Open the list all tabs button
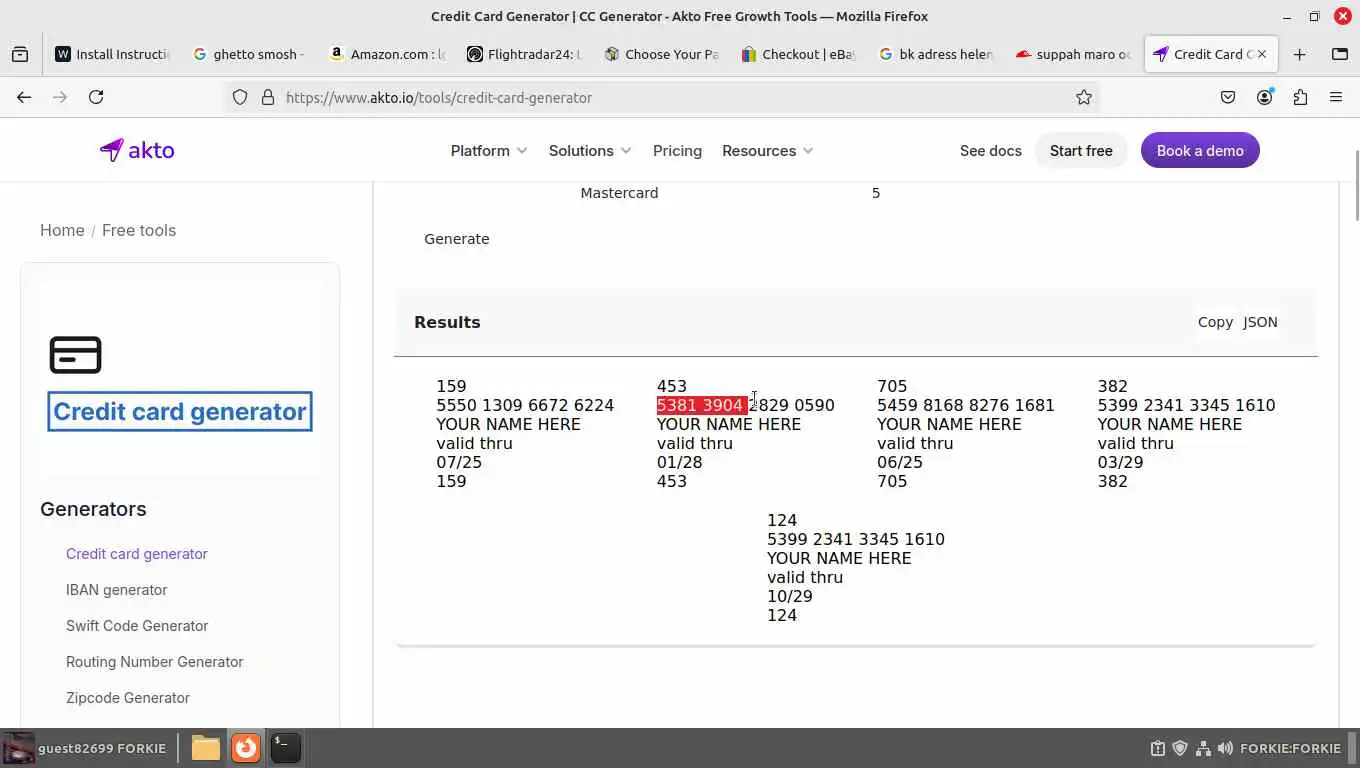Screen dimensions: 1360x768 point(1340,54)
